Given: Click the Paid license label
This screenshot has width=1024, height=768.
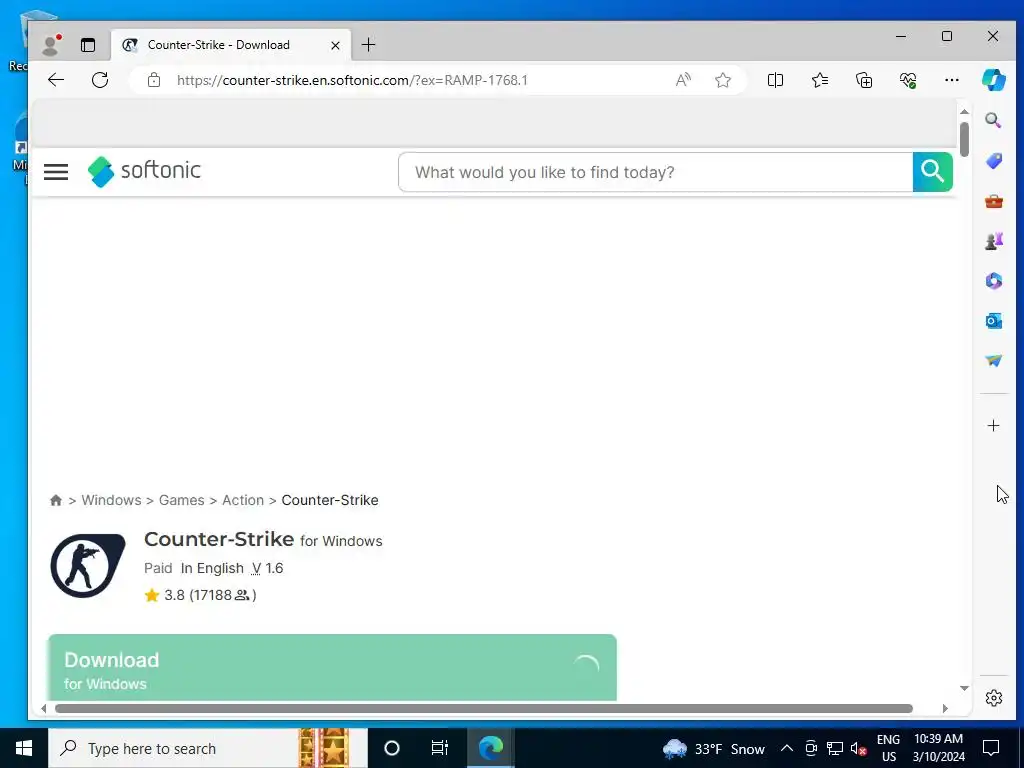Looking at the screenshot, I should click(x=158, y=568).
